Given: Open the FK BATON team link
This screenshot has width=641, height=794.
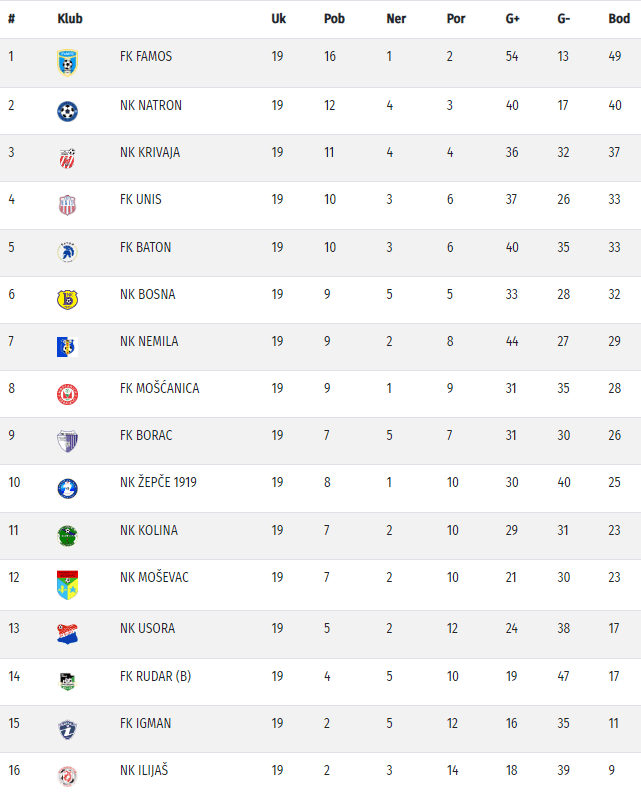Looking at the screenshot, I should click(145, 247).
